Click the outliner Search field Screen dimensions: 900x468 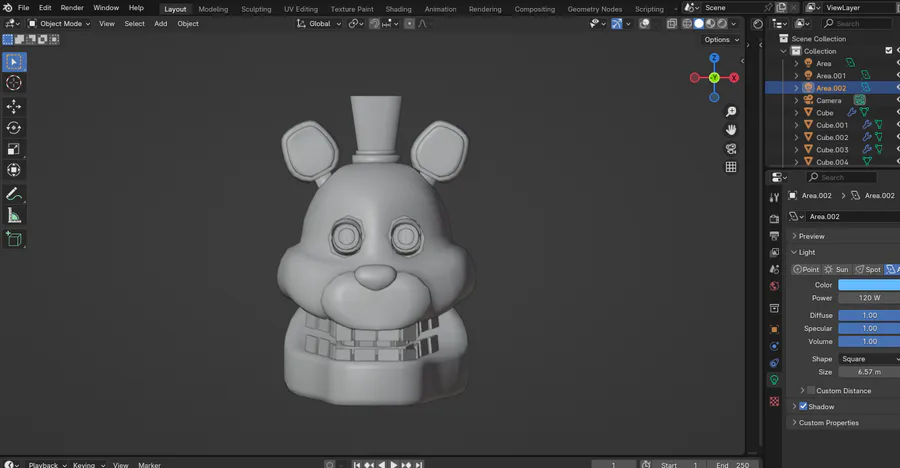click(x=857, y=24)
